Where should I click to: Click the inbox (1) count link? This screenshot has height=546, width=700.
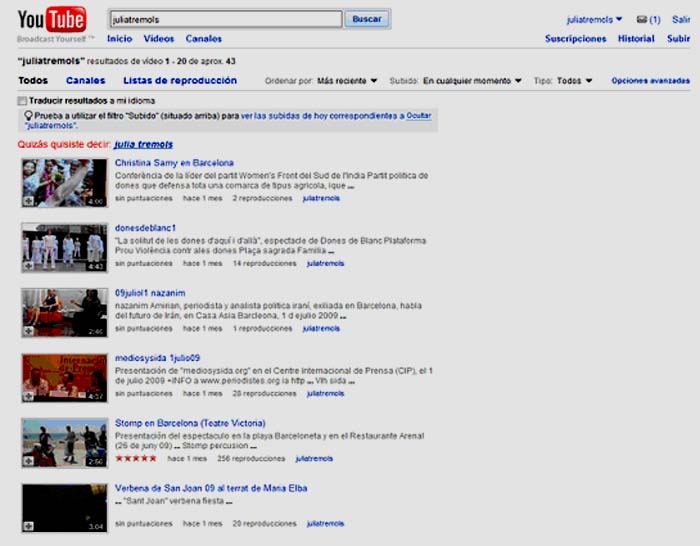(655, 20)
